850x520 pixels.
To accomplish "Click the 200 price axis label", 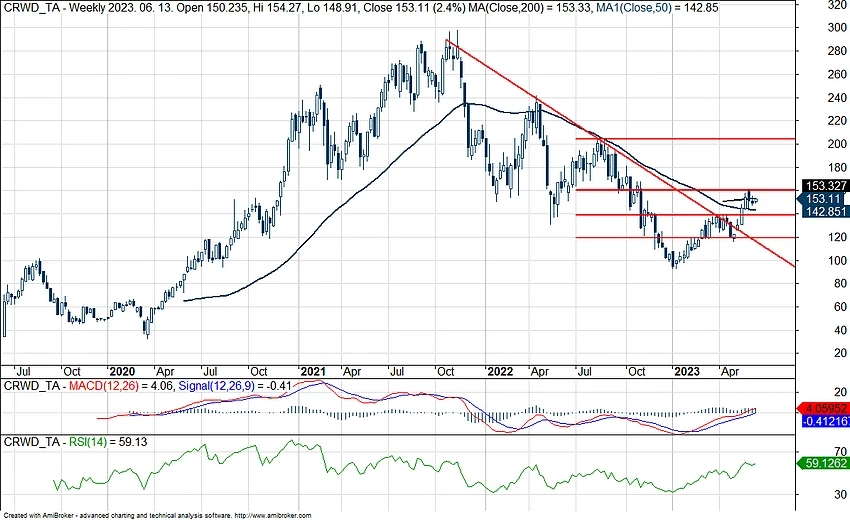I will point(838,144).
